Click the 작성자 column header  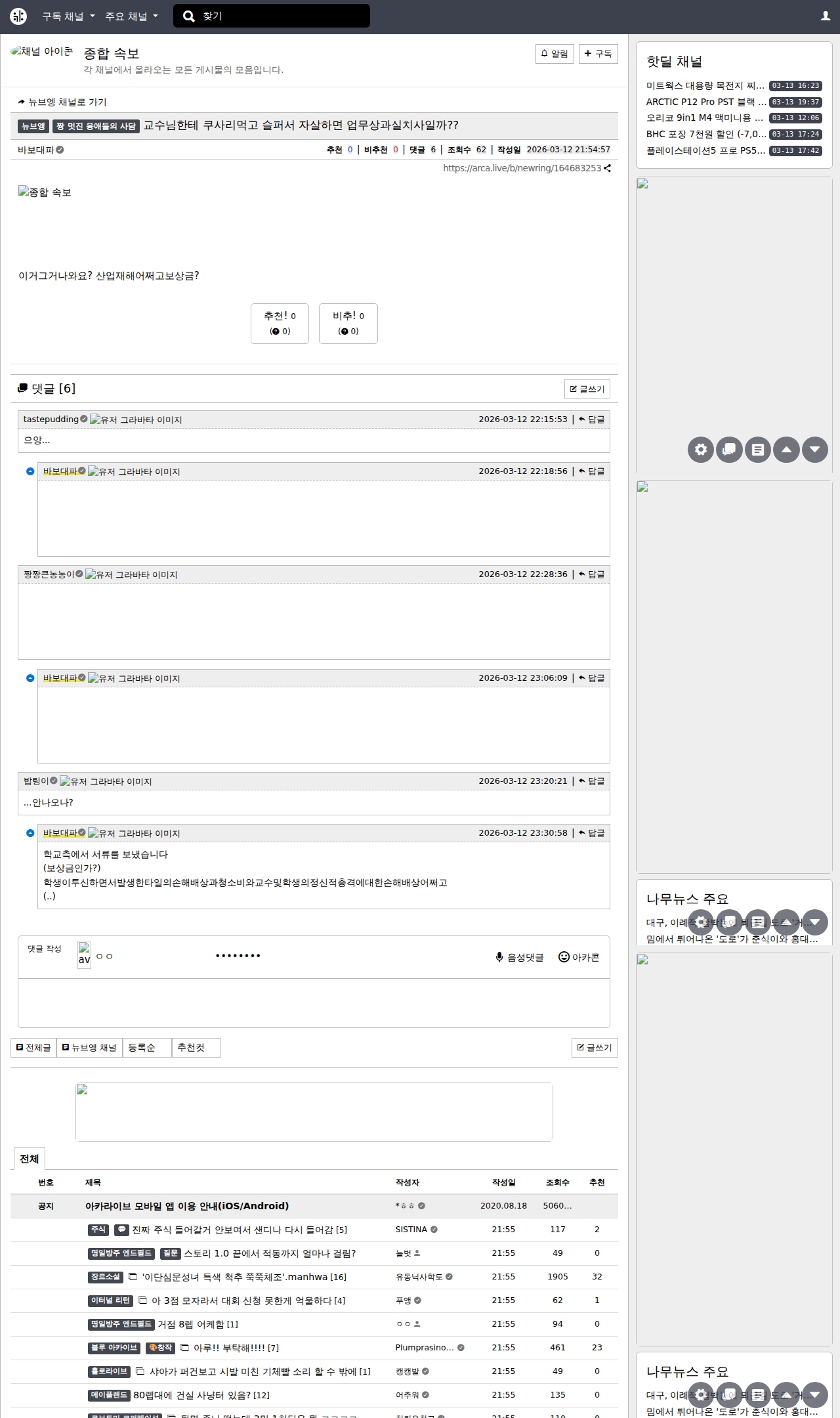pyautogui.click(x=408, y=1182)
